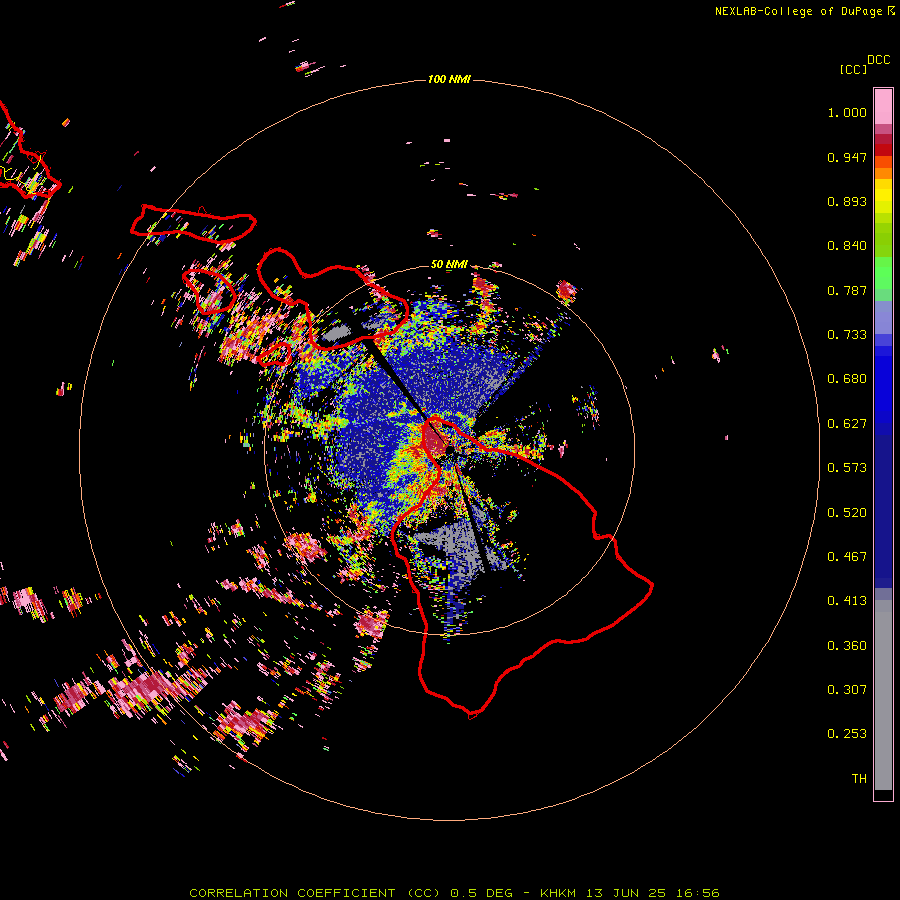Click the CORRELATION COEFFICIENT caption text
Screen dimensions: 900x900
[x=292, y=893]
